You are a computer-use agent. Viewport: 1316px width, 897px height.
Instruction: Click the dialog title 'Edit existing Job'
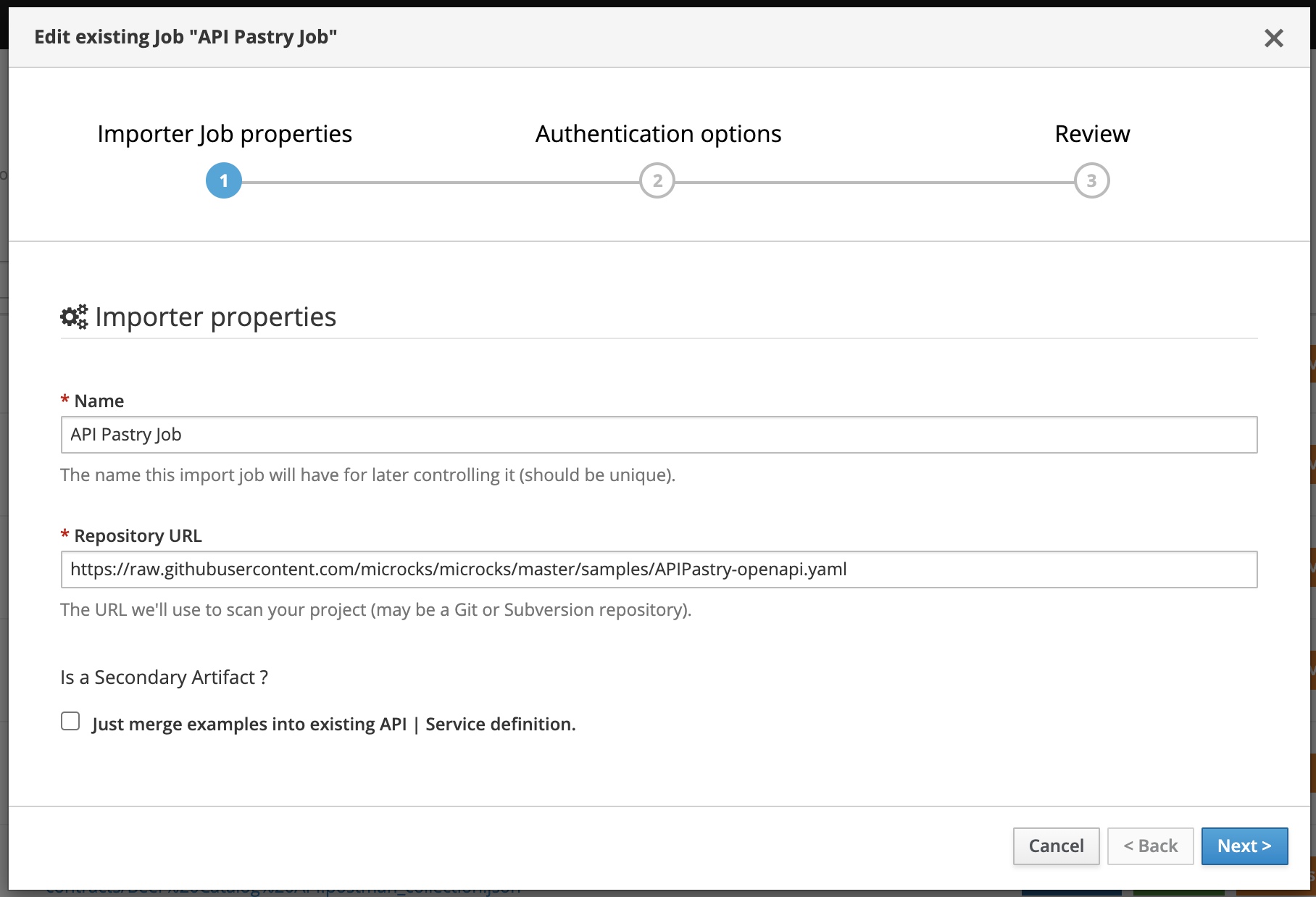186,37
